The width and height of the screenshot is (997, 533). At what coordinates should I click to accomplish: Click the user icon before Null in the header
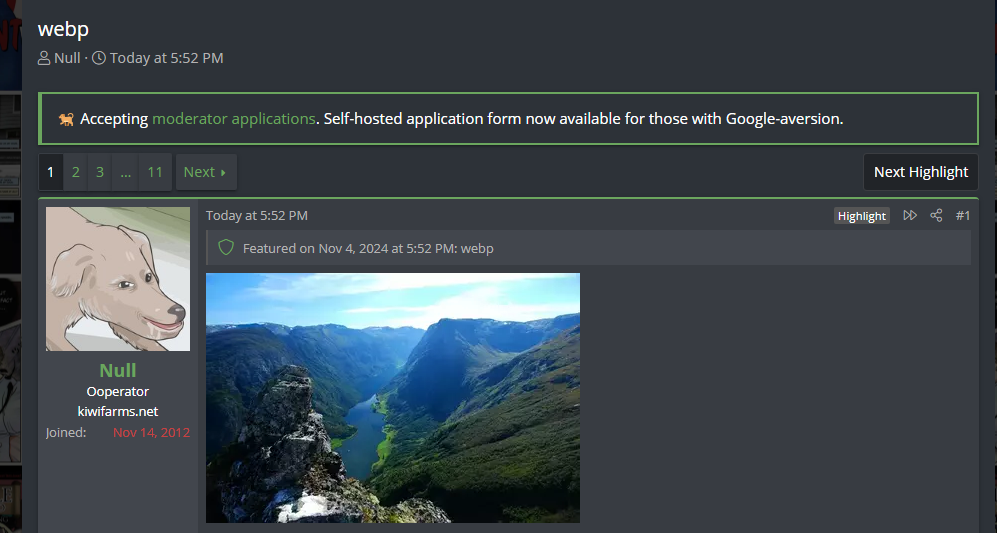(44, 58)
